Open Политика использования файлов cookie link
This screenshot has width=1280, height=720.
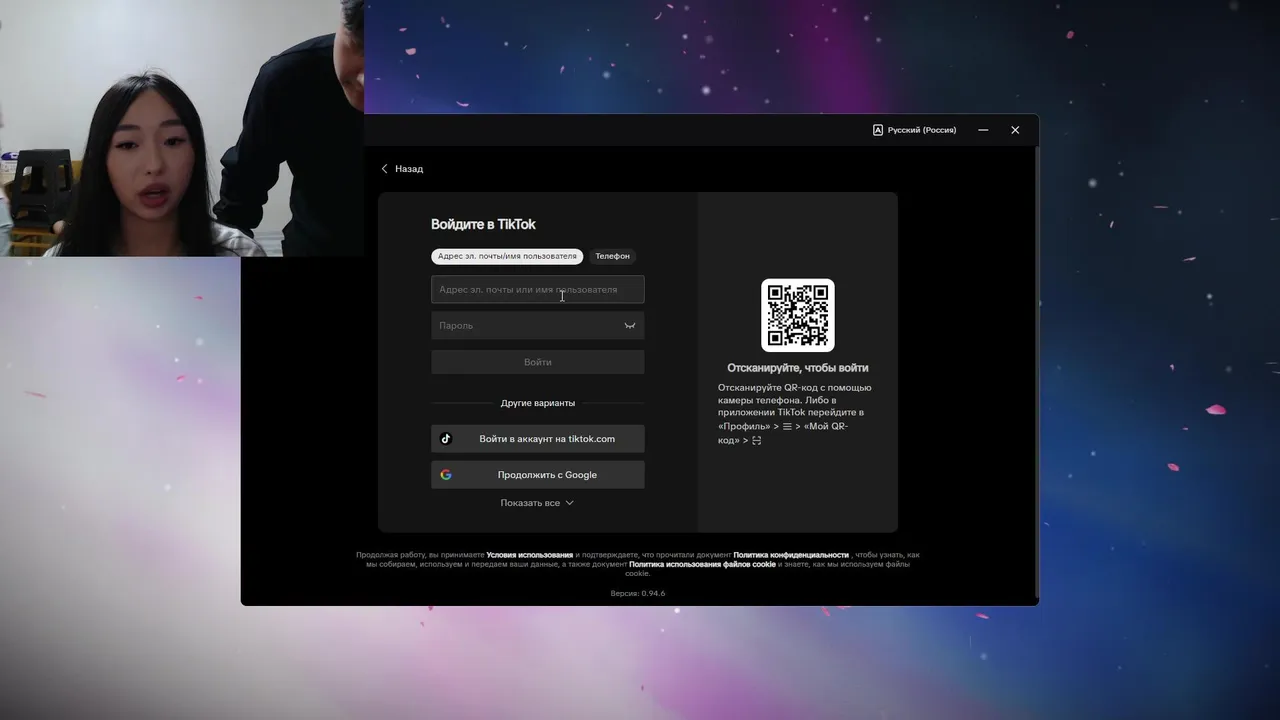pyautogui.click(x=702, y=564)
